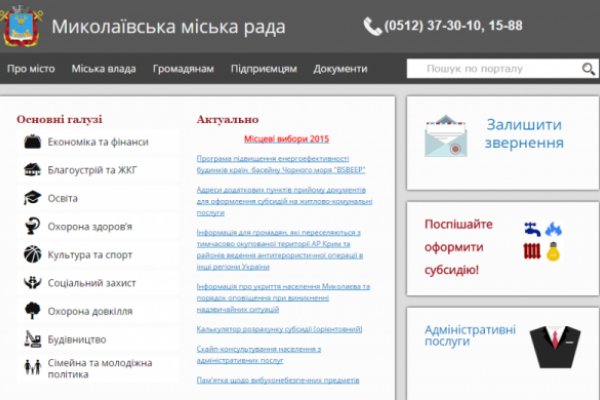
Task: Click the basketball icon for Культура та спорт
Action: (32, 255)
